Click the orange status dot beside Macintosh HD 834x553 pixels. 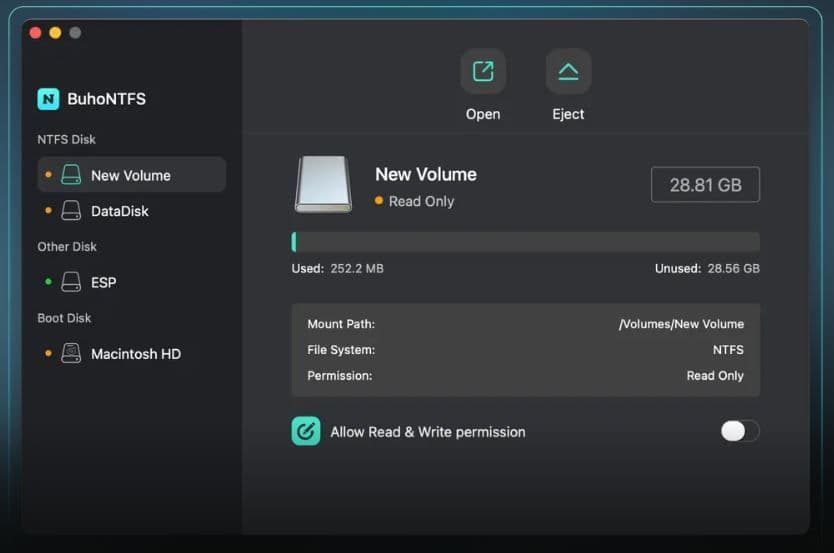48,353
